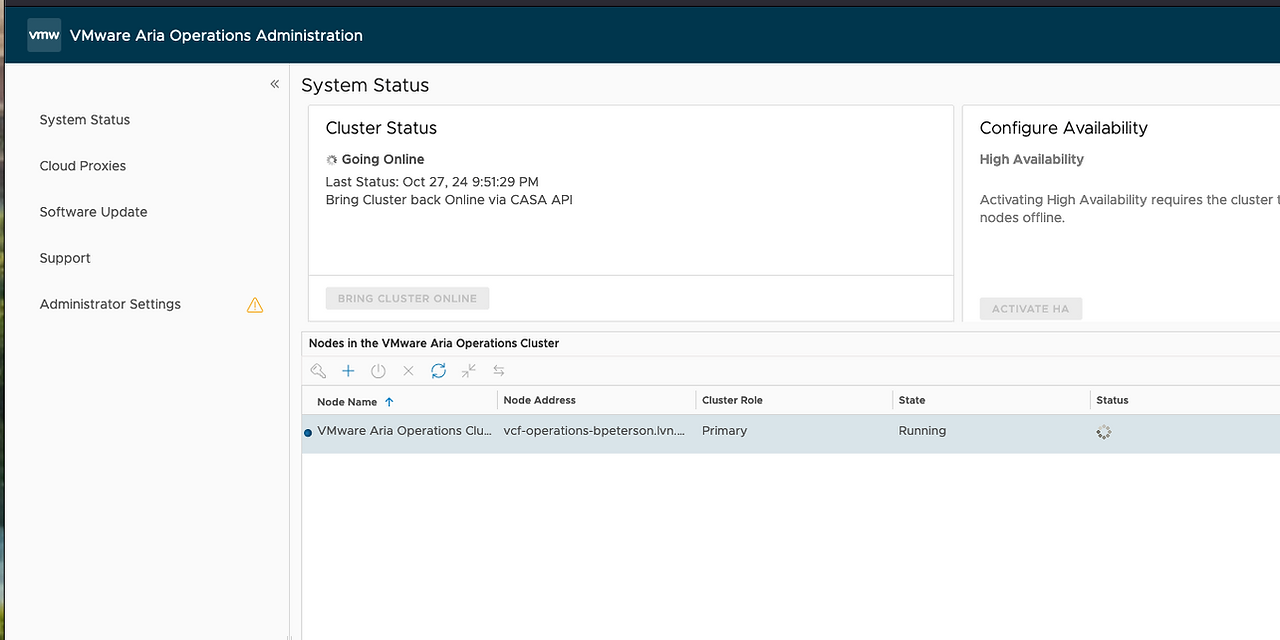Click the shrink cluster arrows icon

[469, 371]
